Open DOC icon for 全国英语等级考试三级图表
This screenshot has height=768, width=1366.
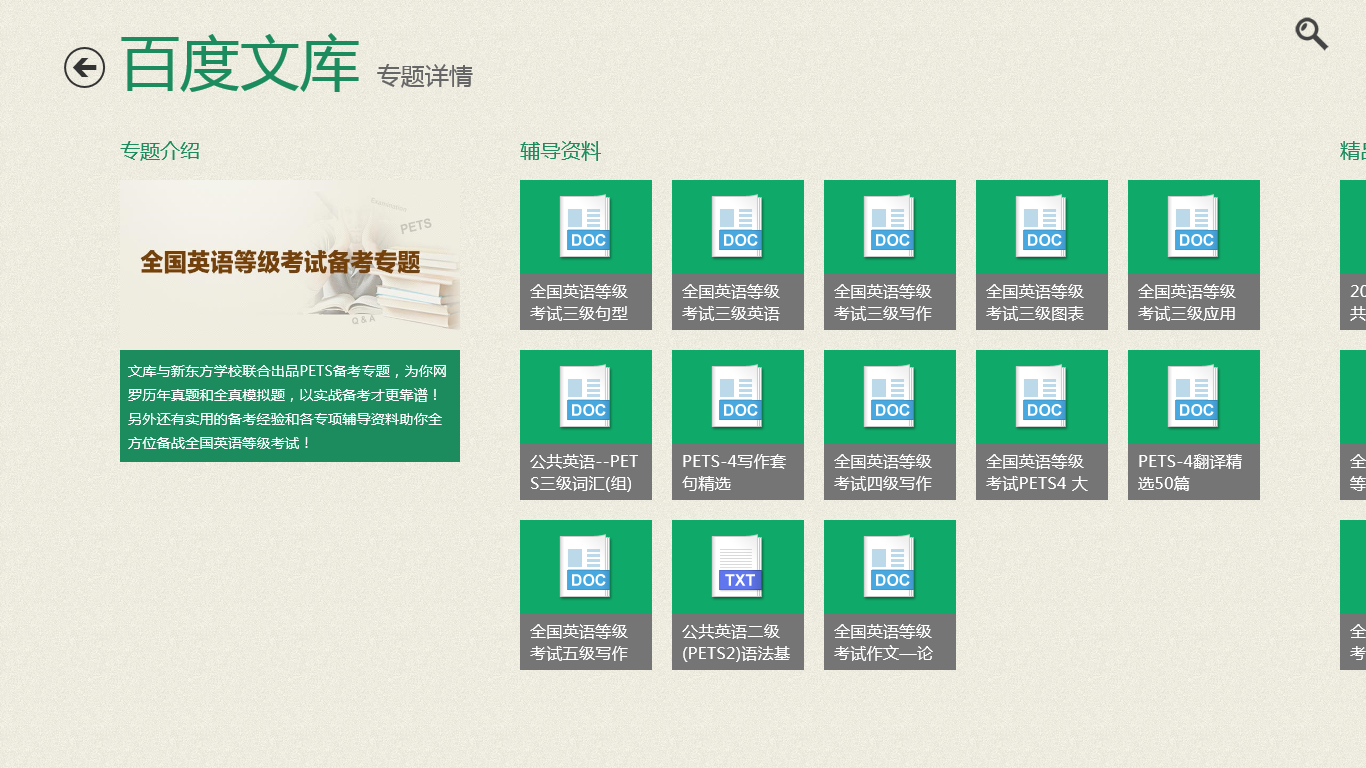click(1042, 227)
